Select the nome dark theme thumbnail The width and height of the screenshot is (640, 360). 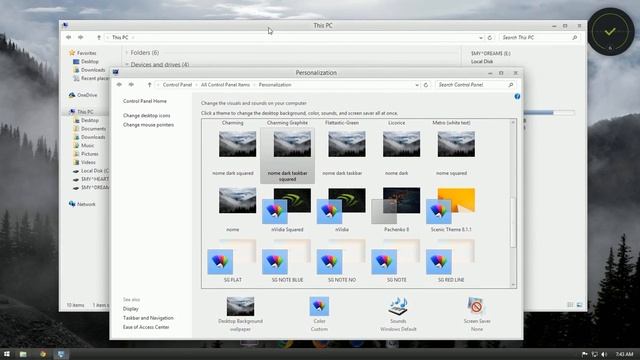tap(401, 144)
